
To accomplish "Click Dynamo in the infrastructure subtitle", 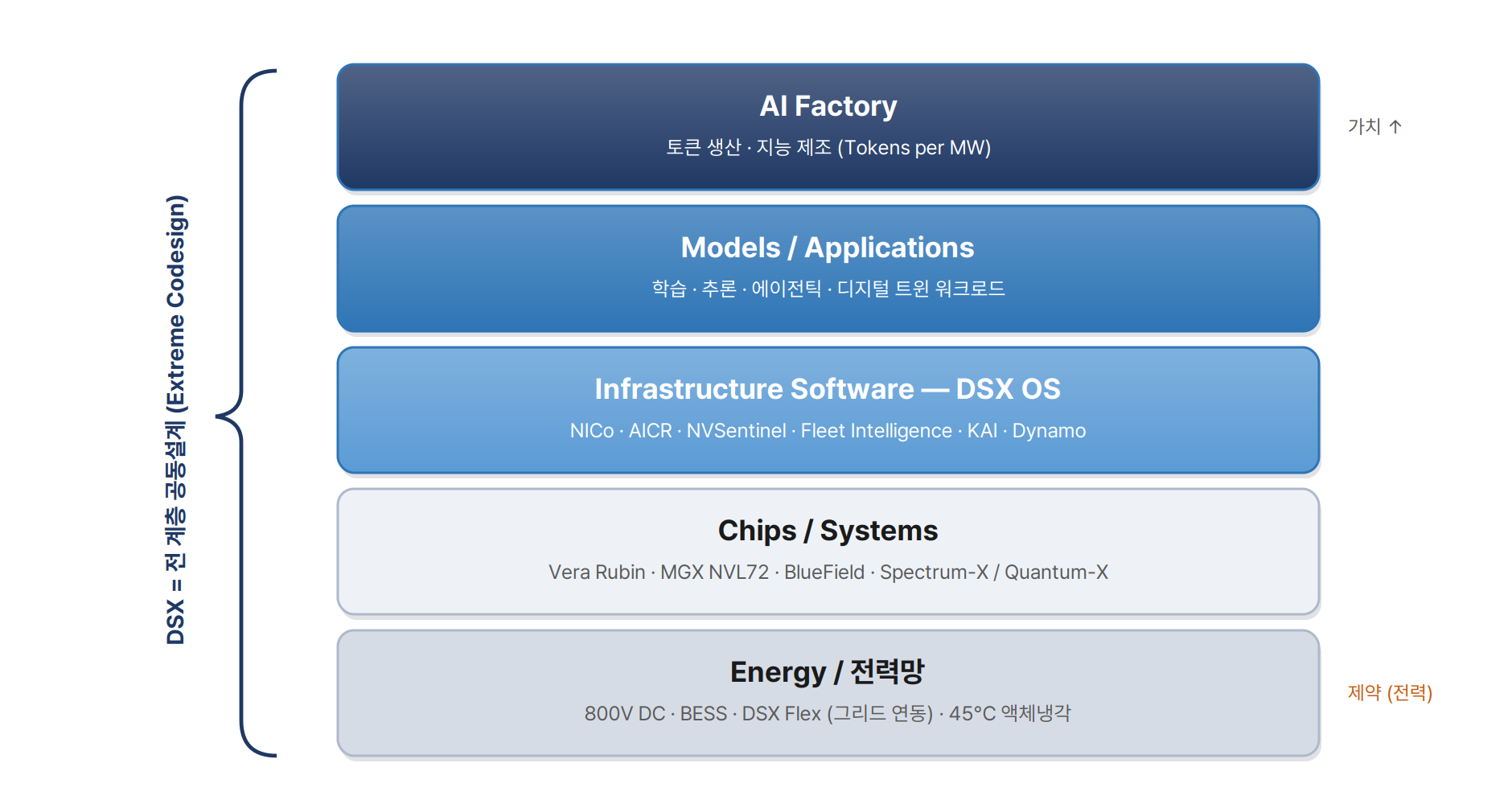I will pos(1049,431).
